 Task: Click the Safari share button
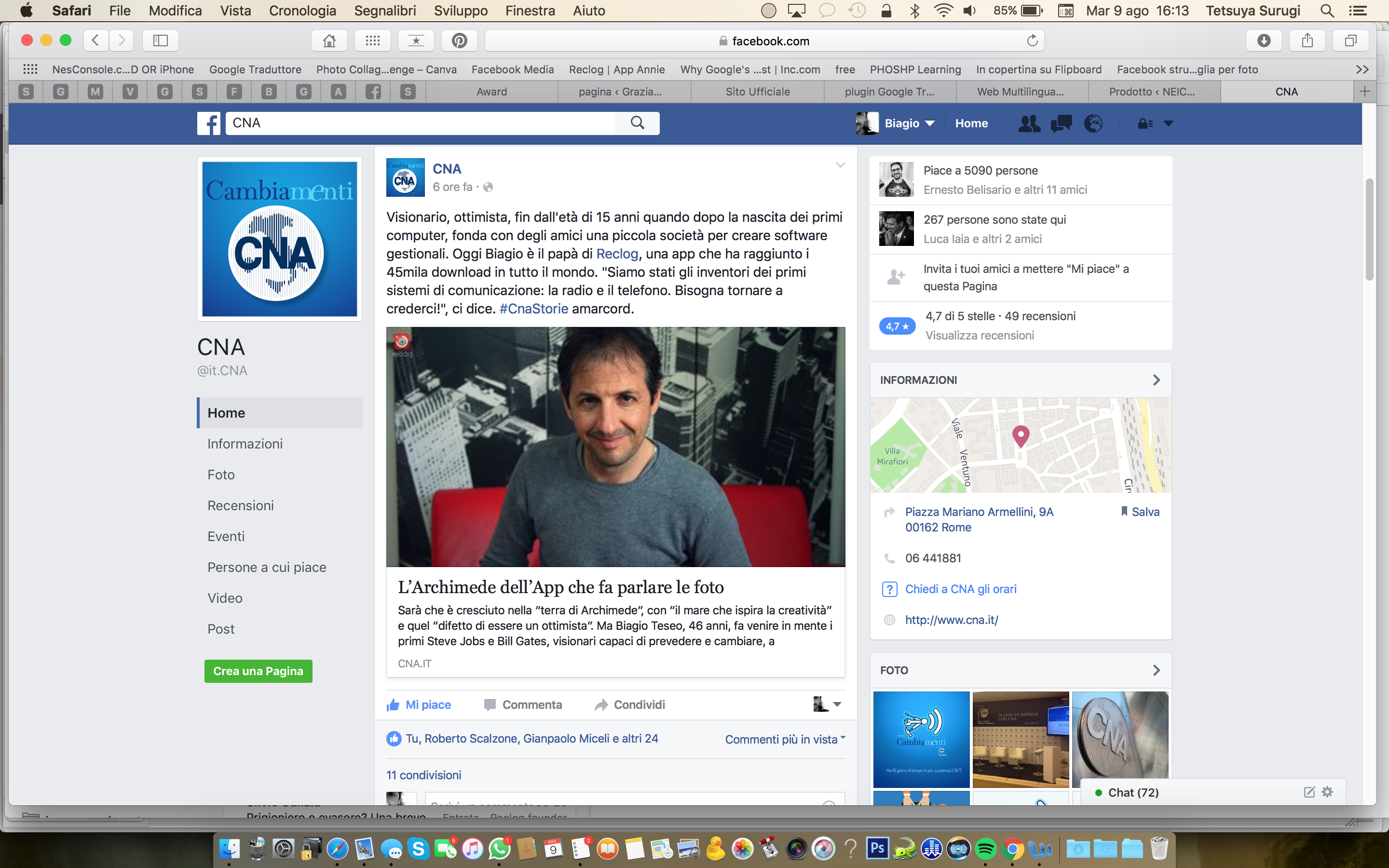coord(1307,41)
